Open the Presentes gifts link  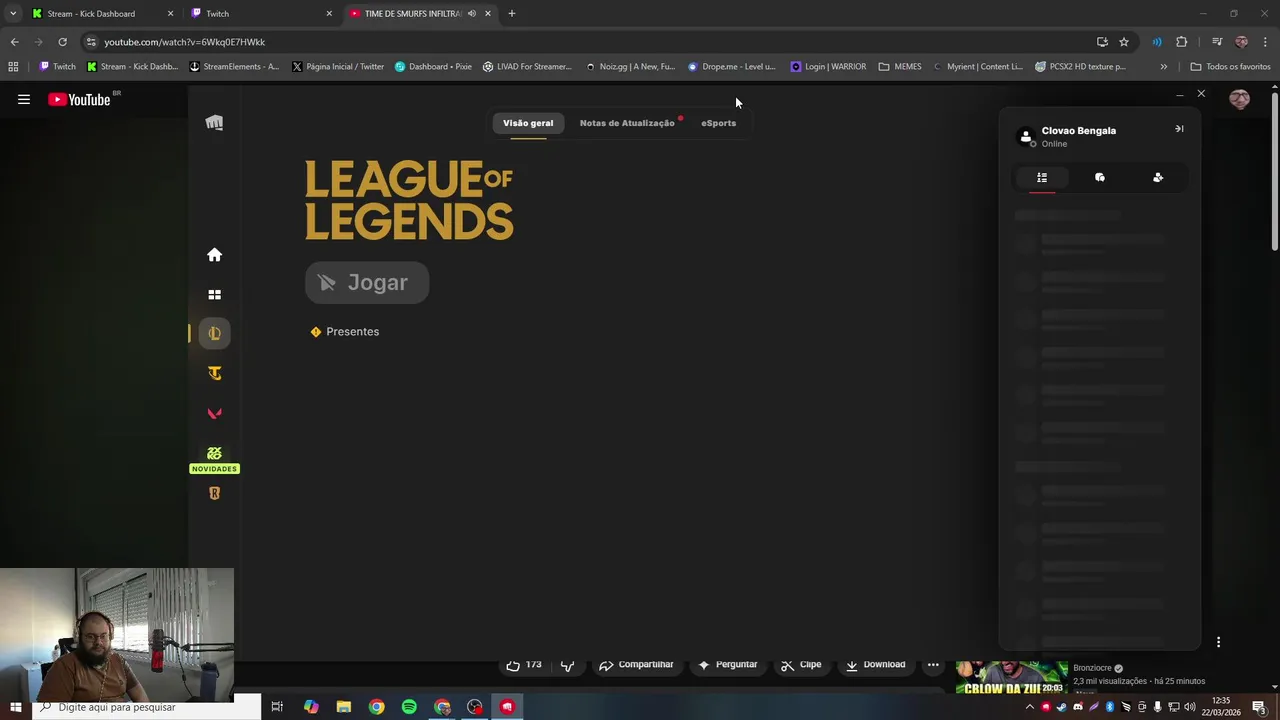point(345,332)
